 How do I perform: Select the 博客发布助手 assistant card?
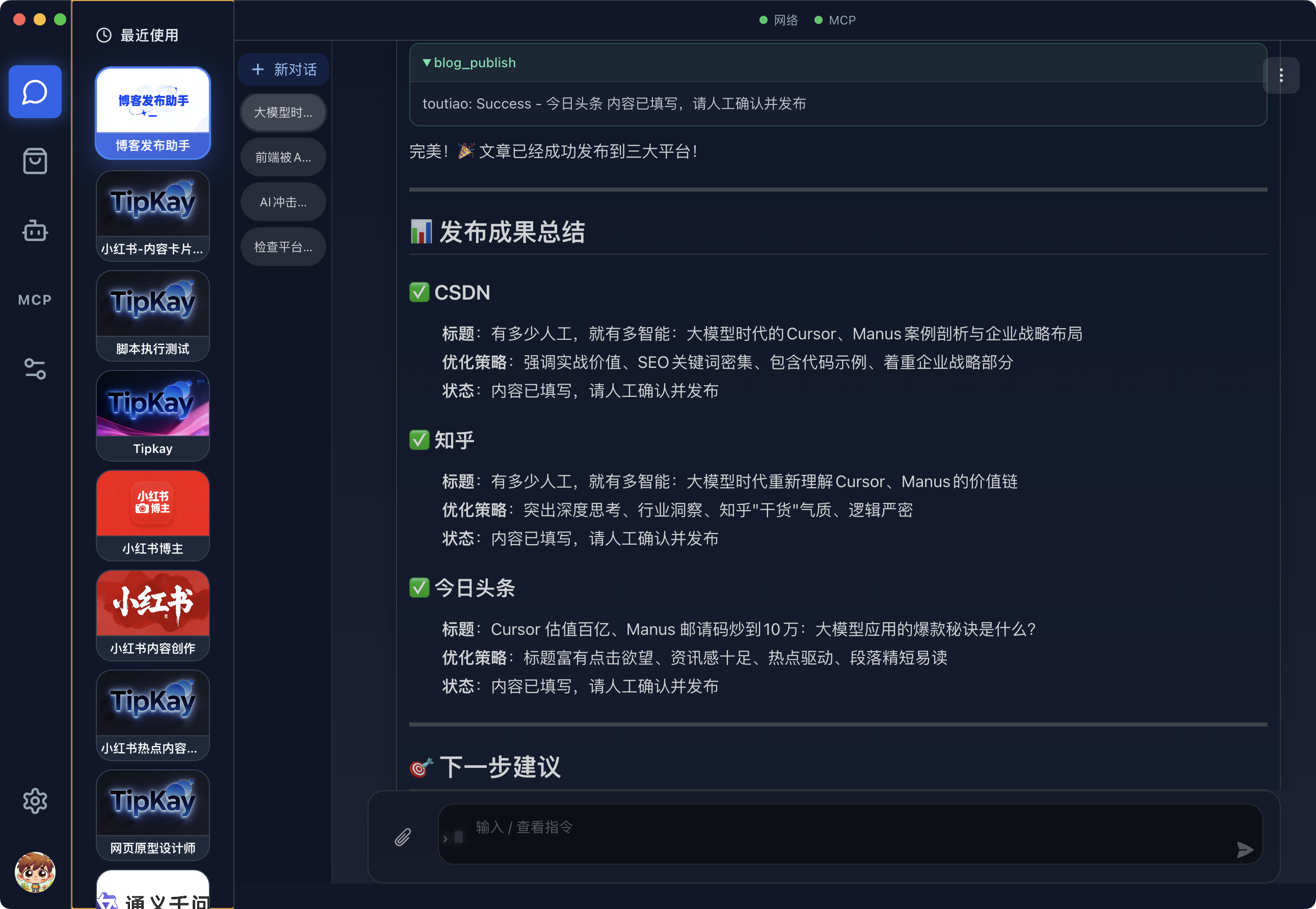(153, 113)
